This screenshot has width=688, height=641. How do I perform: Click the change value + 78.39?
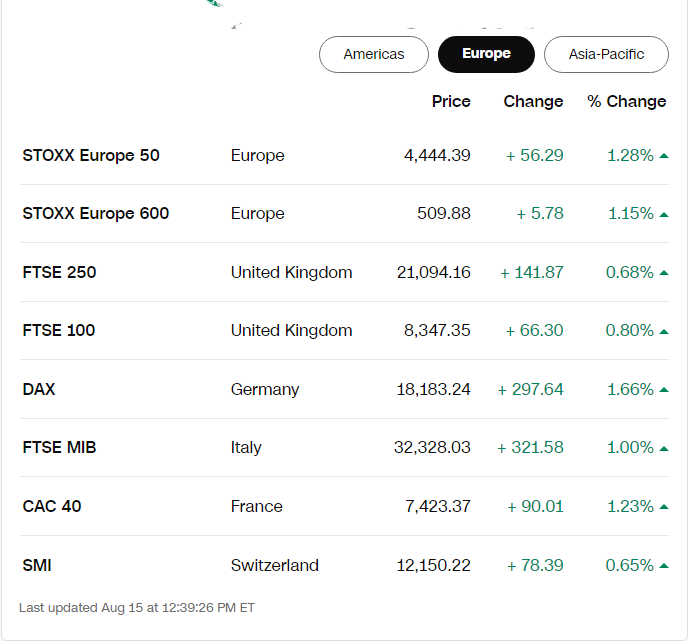point(535,565)
